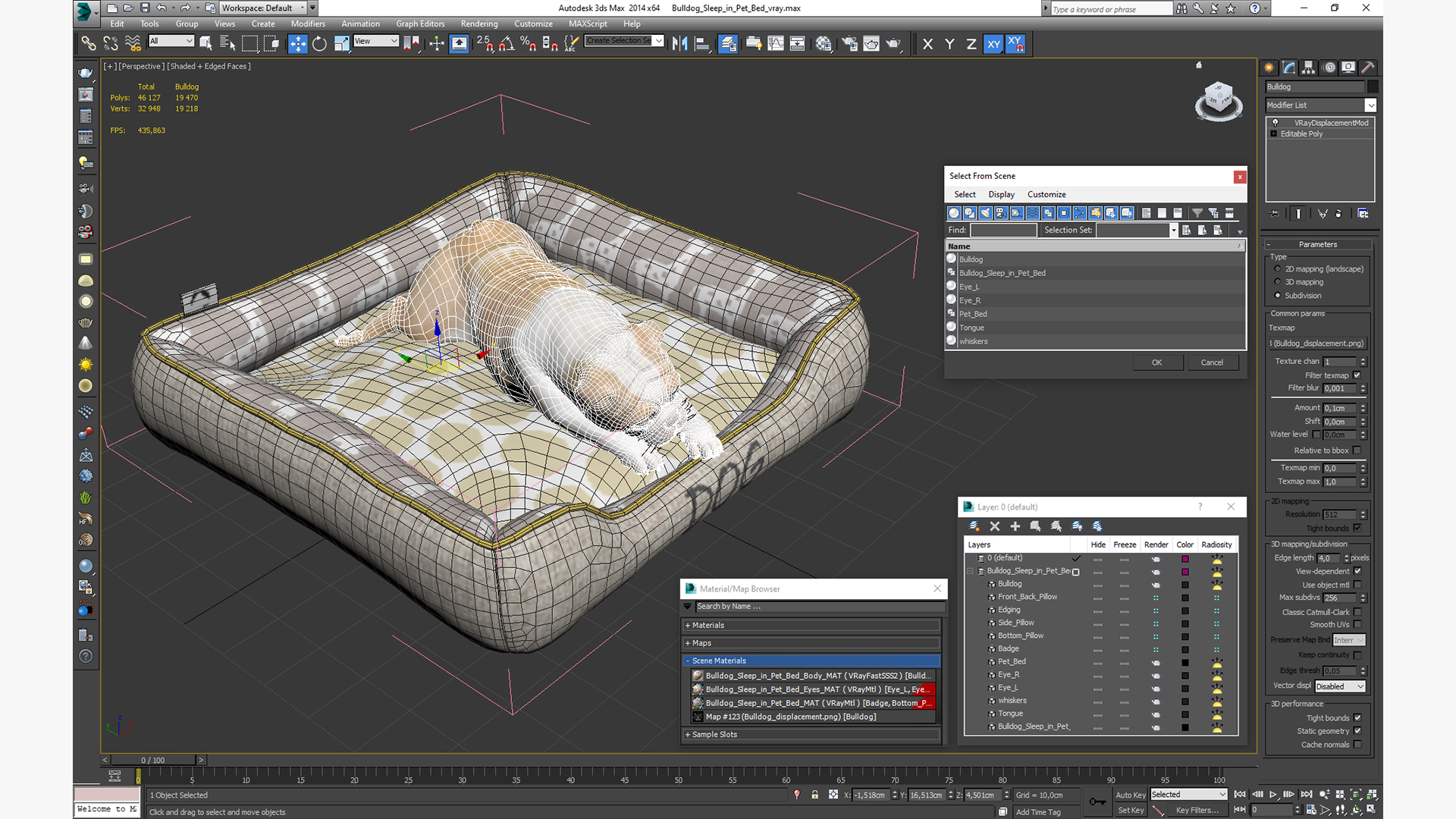Select the 3D mapping radio button
This screenshot has width=1456, height=819.
point(1278,282)
